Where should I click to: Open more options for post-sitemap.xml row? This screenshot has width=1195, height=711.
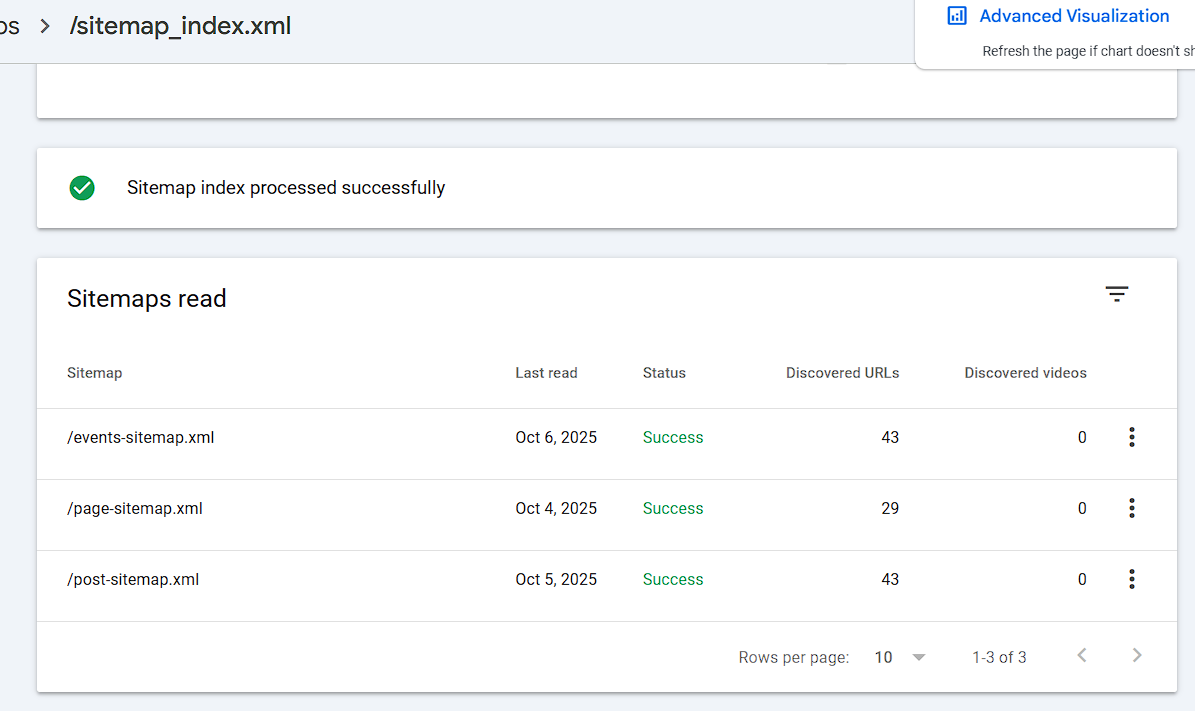[x=1131, y=579]
